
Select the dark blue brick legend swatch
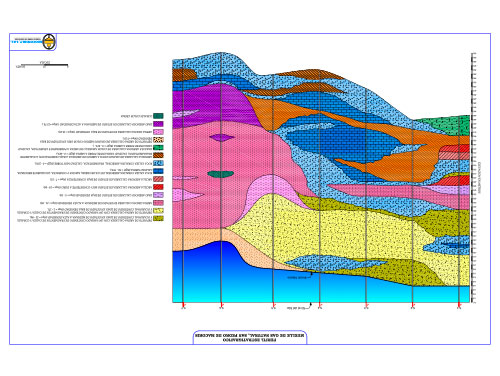pos(158,171)
